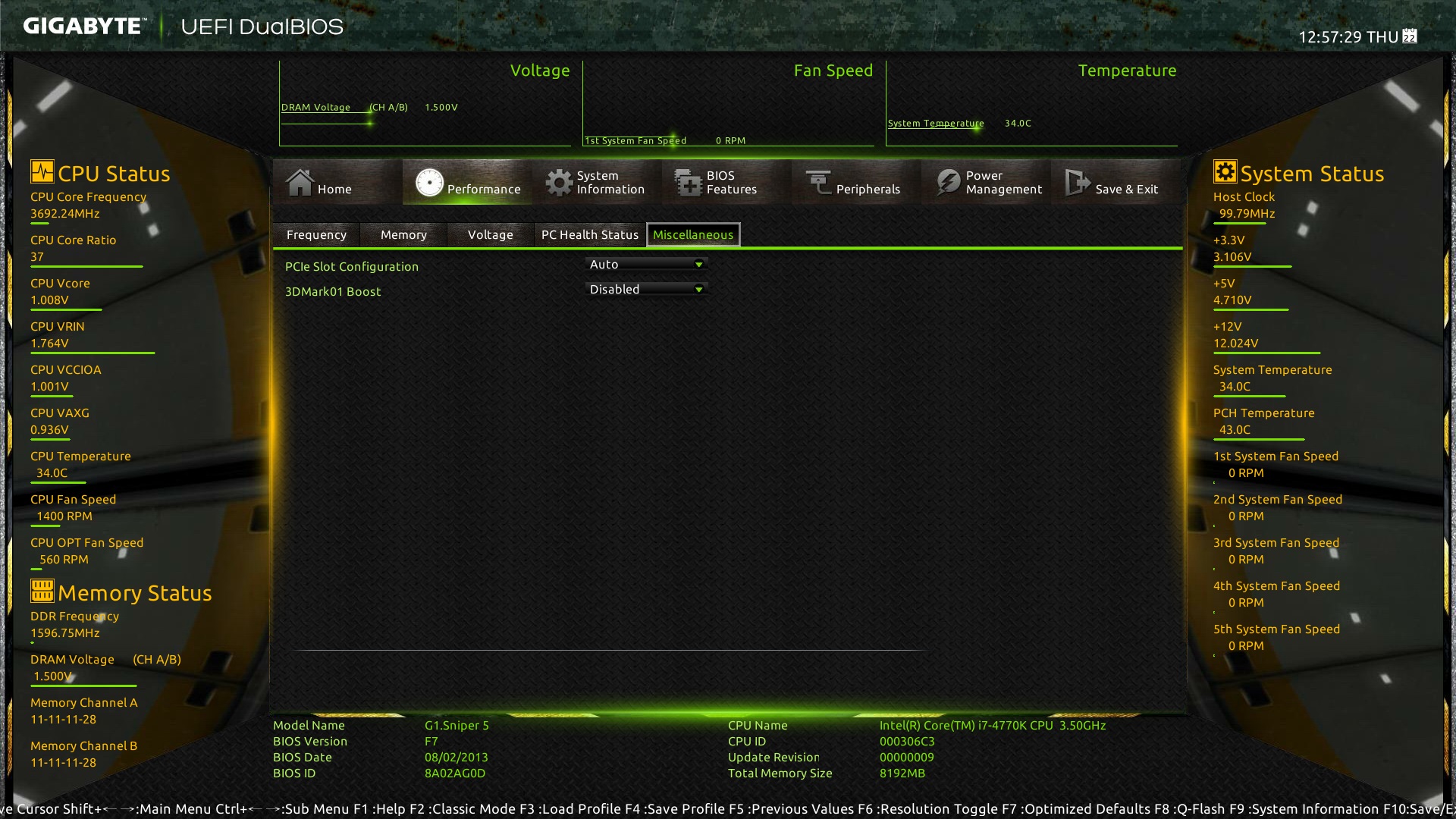This screenshot has width=1456, height=819.
Task: Select the PCIe Slot Configuration label
Action: (352, 267)
